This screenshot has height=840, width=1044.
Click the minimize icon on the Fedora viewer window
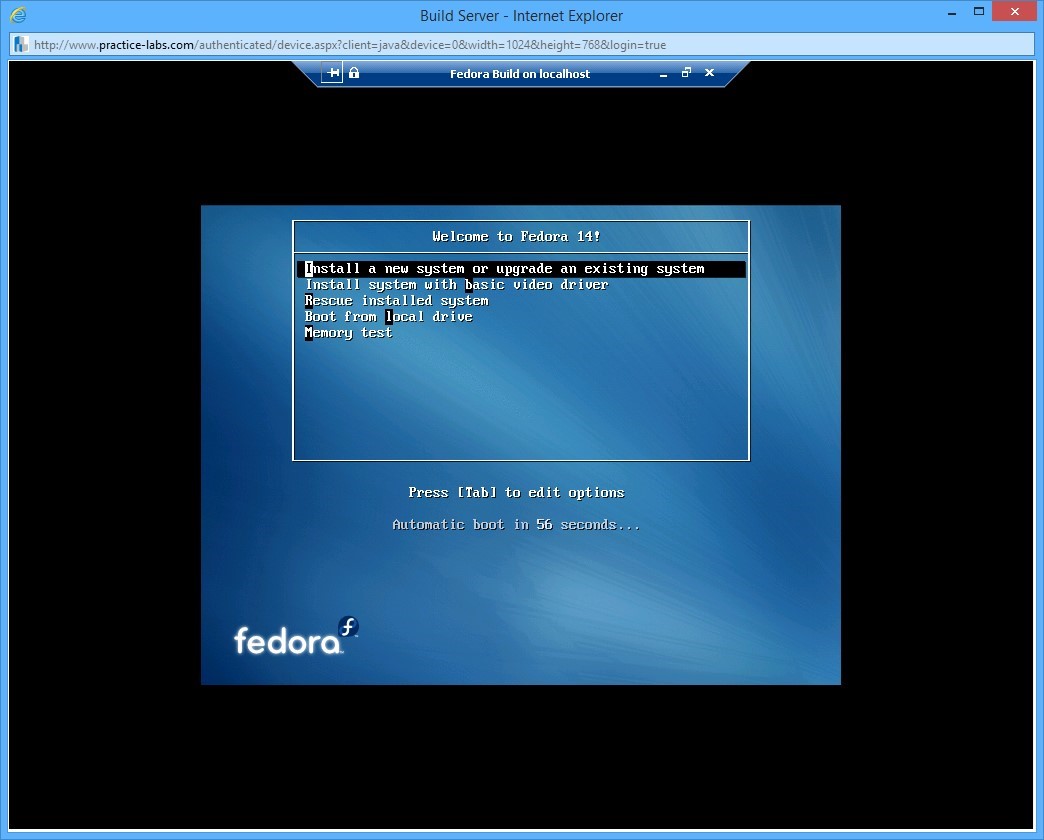pyautogui.click(x=663, y=73)
